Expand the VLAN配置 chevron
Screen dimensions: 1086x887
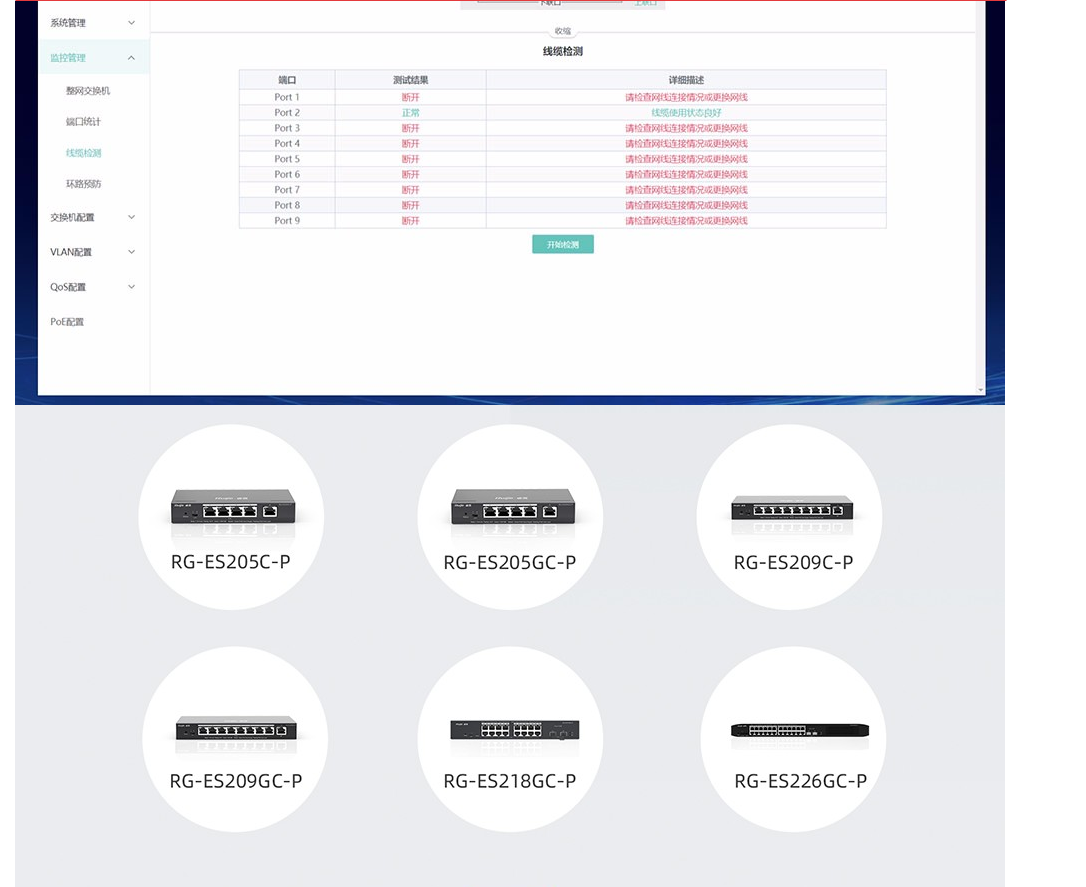(x=131, y=252)
